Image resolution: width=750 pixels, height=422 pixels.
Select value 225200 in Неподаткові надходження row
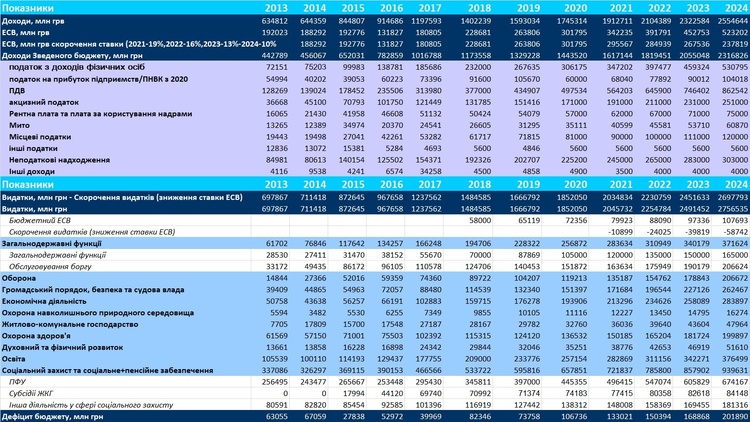tap(574, 160)
